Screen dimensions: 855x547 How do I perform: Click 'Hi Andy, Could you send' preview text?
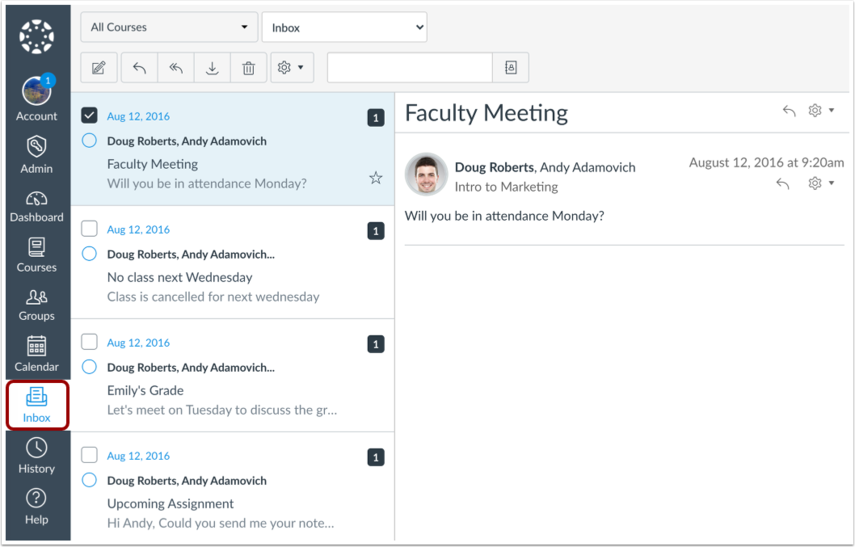pos(220,523)
